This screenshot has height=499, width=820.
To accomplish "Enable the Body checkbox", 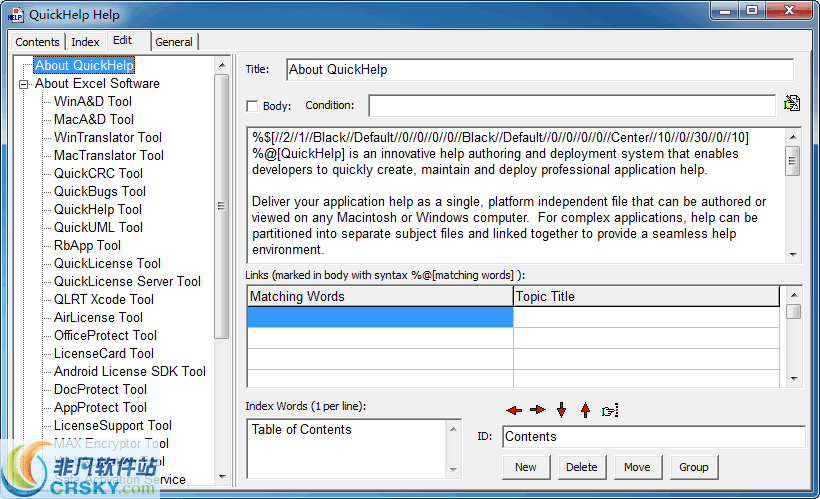I will coord(252,106).
